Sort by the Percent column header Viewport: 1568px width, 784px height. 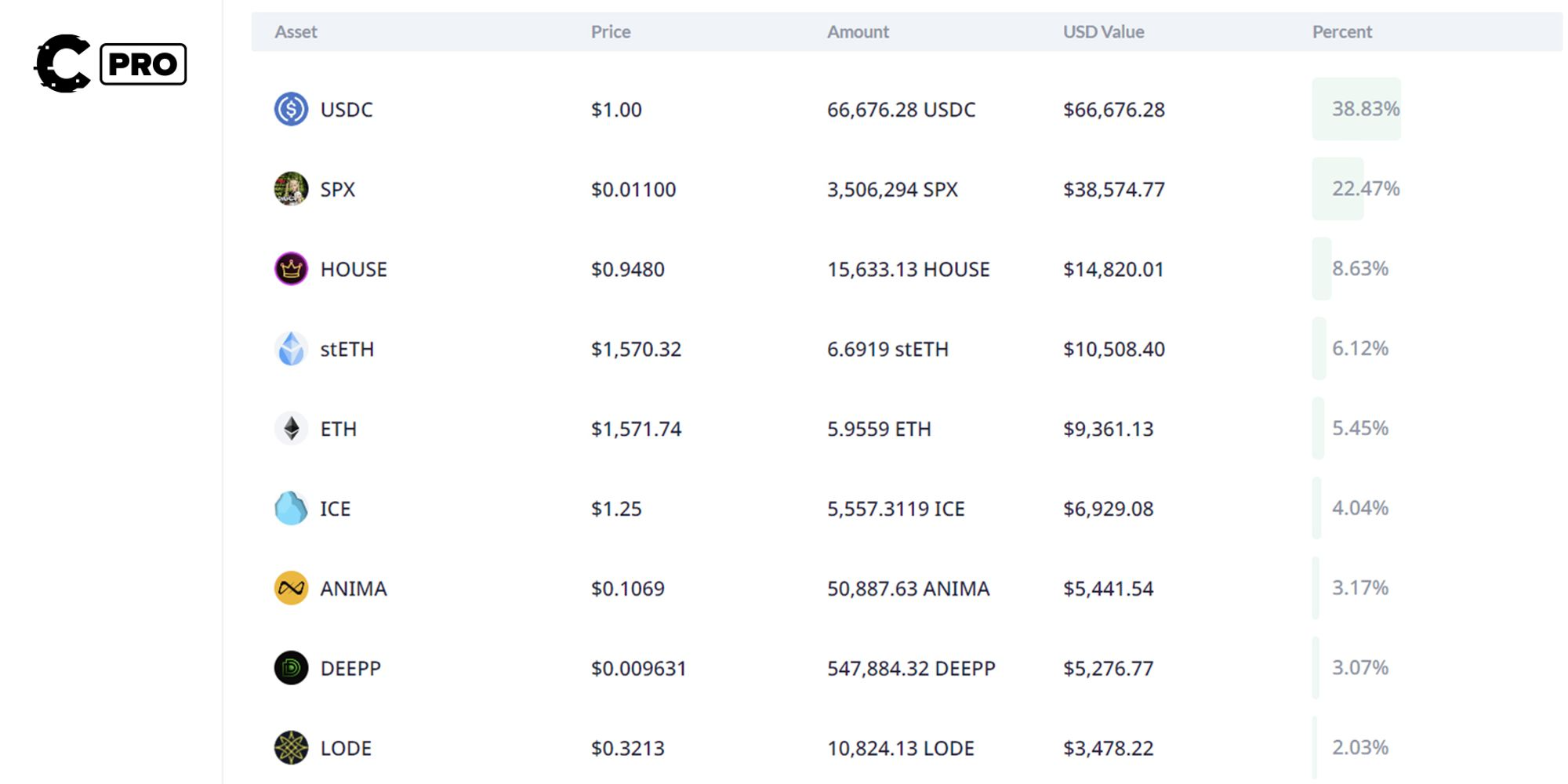pyautogui.click(x=1341, y=32)
